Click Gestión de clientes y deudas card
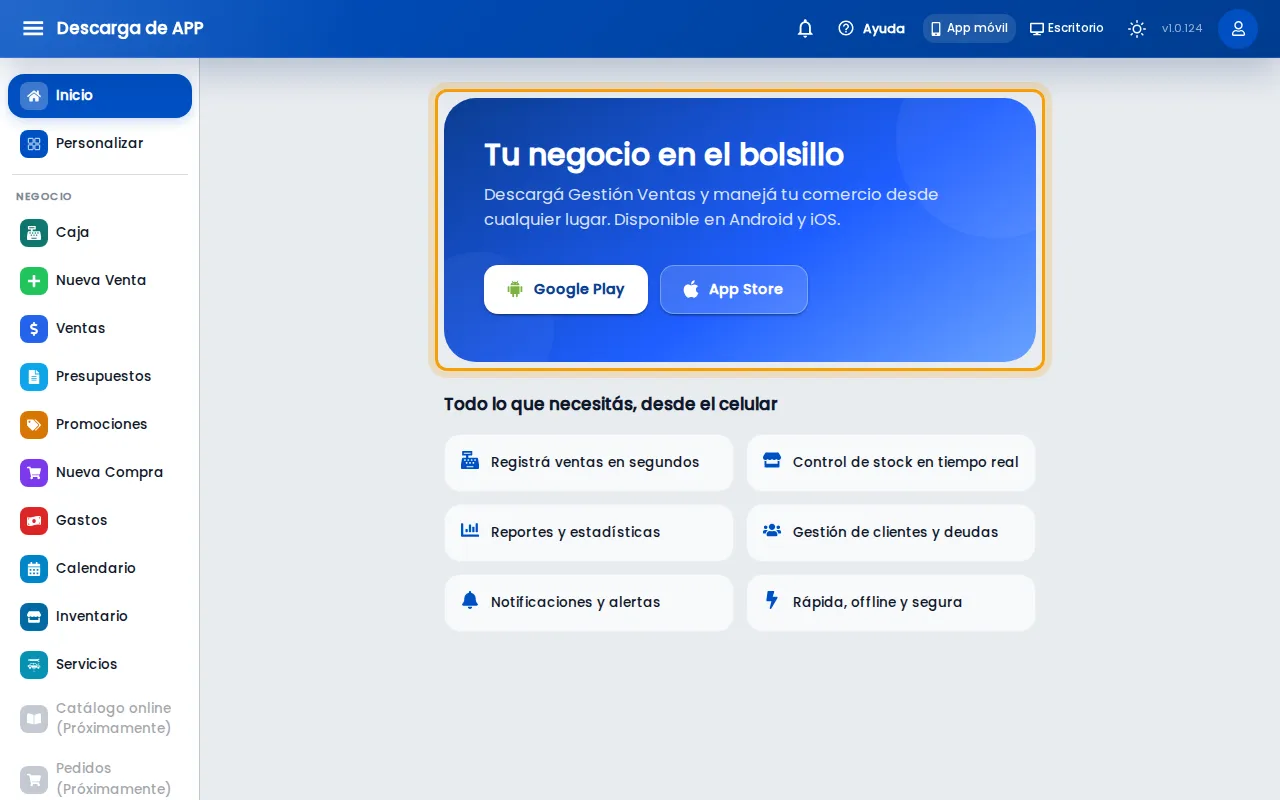This screenshot has height=800, width=1280. pos(891,533)
